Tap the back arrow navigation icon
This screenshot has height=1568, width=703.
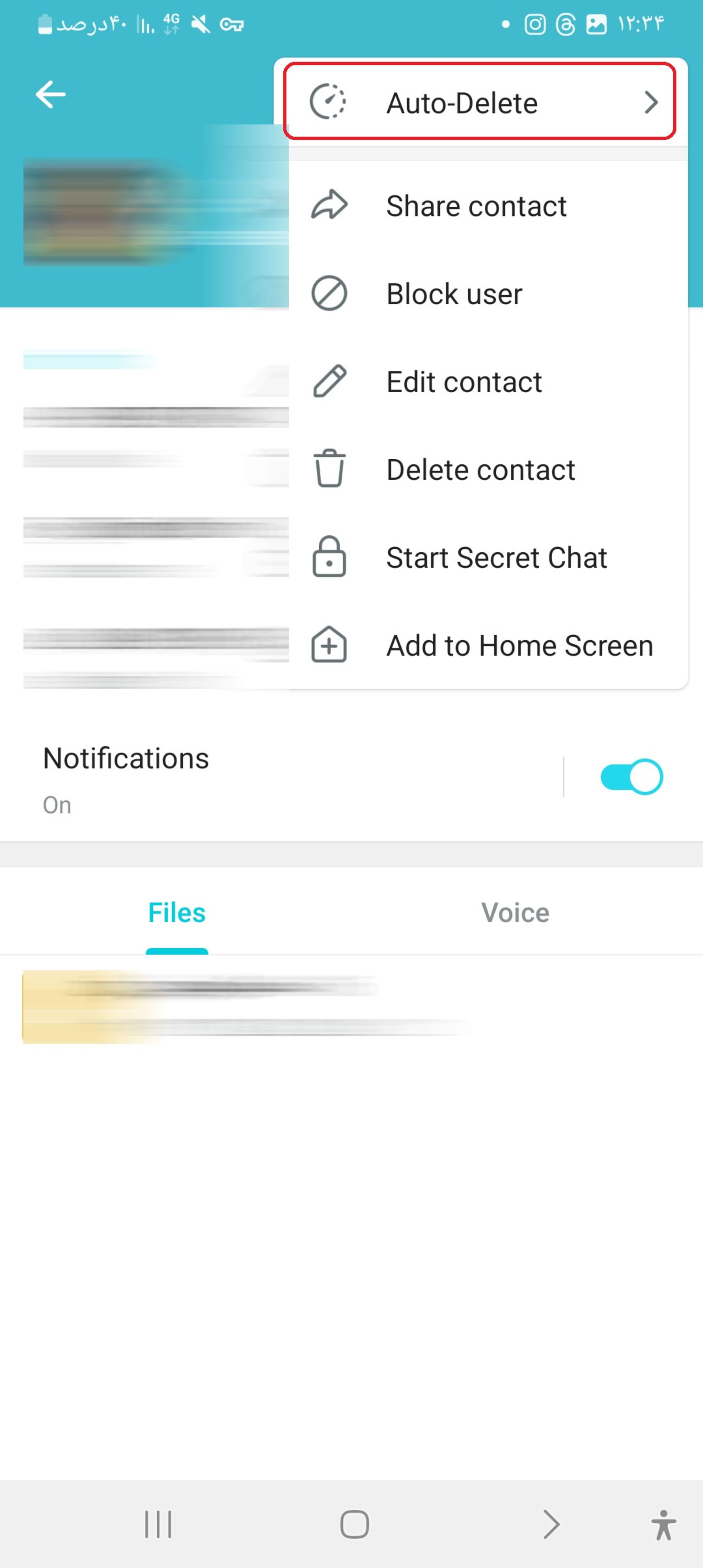(50, 94)
